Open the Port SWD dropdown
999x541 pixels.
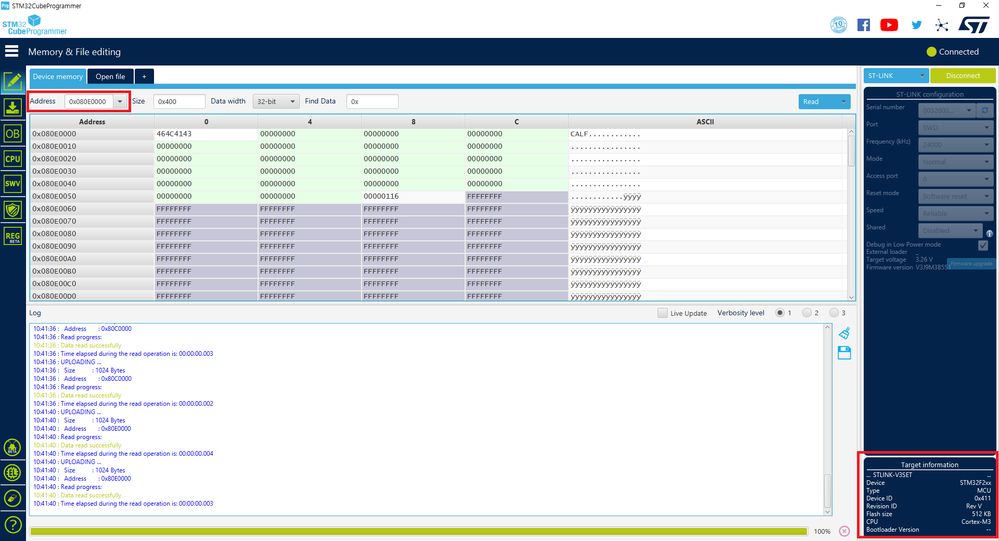tap(956, 127)
